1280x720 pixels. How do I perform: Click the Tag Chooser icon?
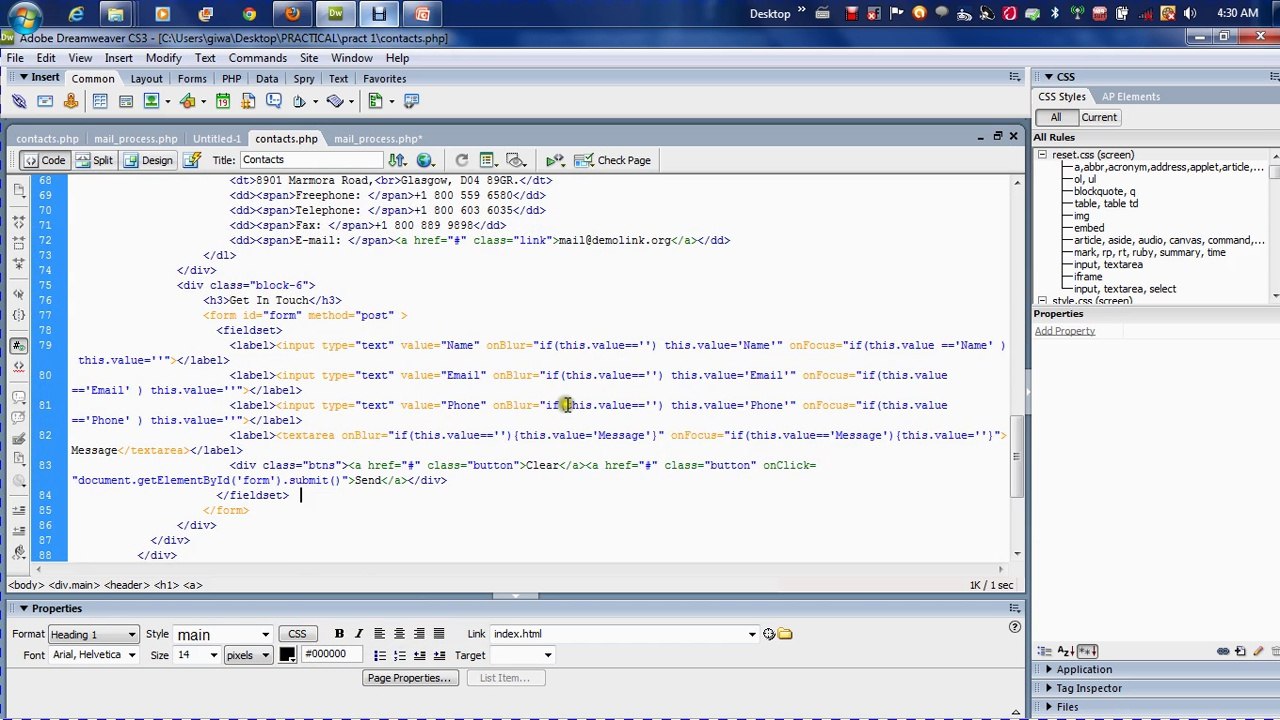click(411, 101)
